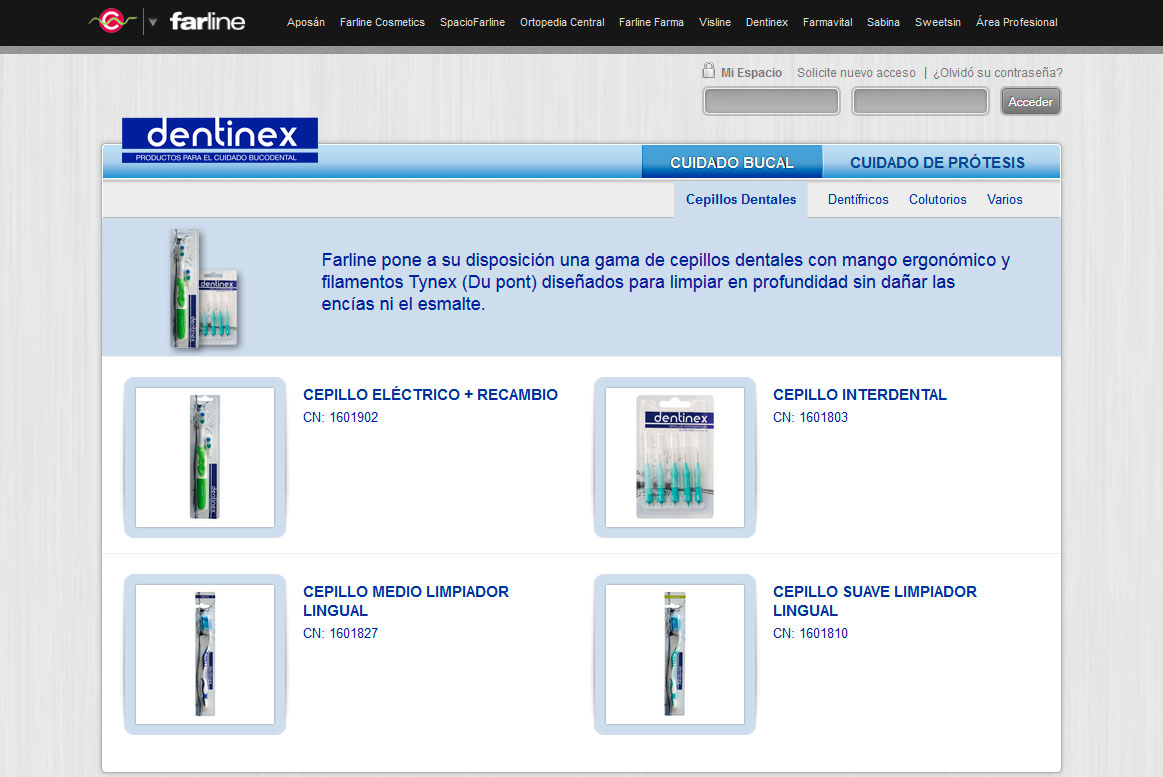Screen dimensions: 1163x777
Task: Click the CEPILLO ELÉCTRICO product thumbnail
Action: (x=204, y=457)
